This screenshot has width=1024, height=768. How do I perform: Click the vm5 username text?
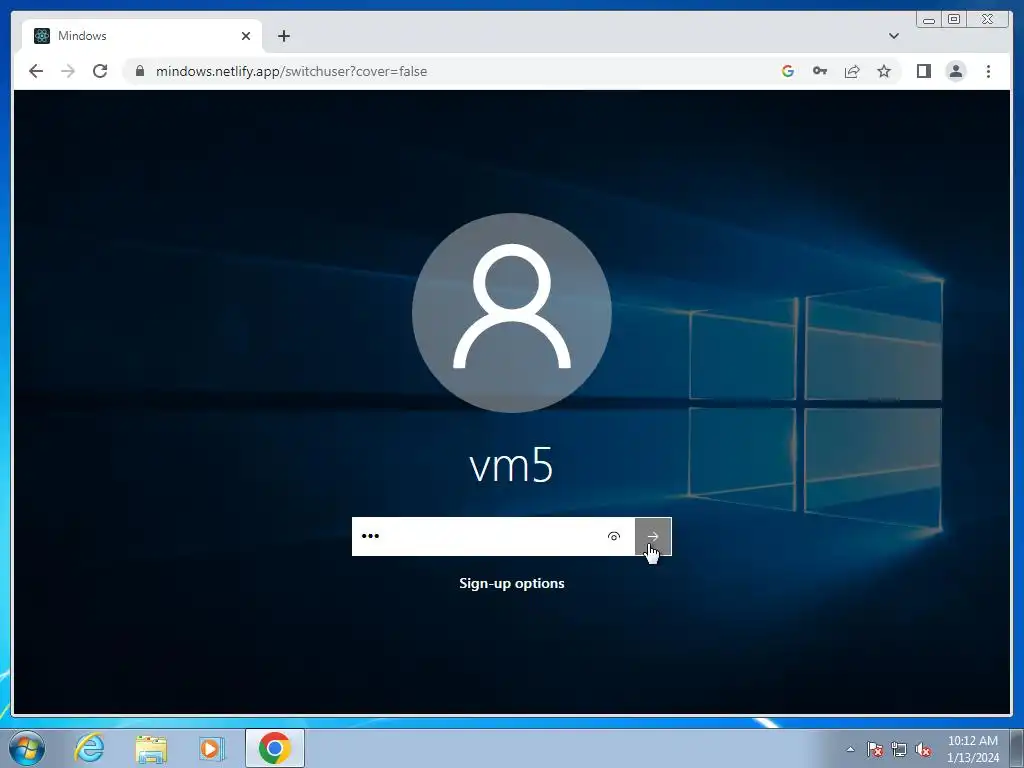(511, 466)
